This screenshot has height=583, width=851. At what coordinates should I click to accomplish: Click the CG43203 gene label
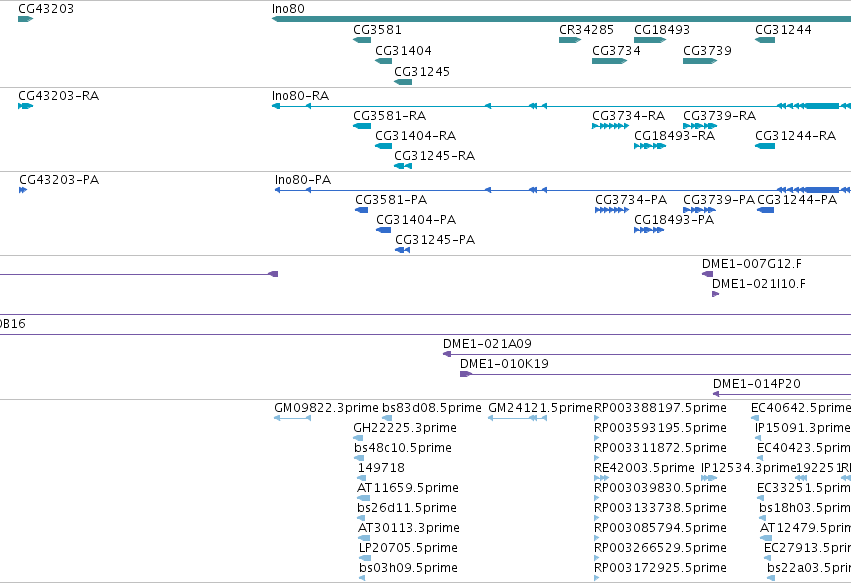46,9
